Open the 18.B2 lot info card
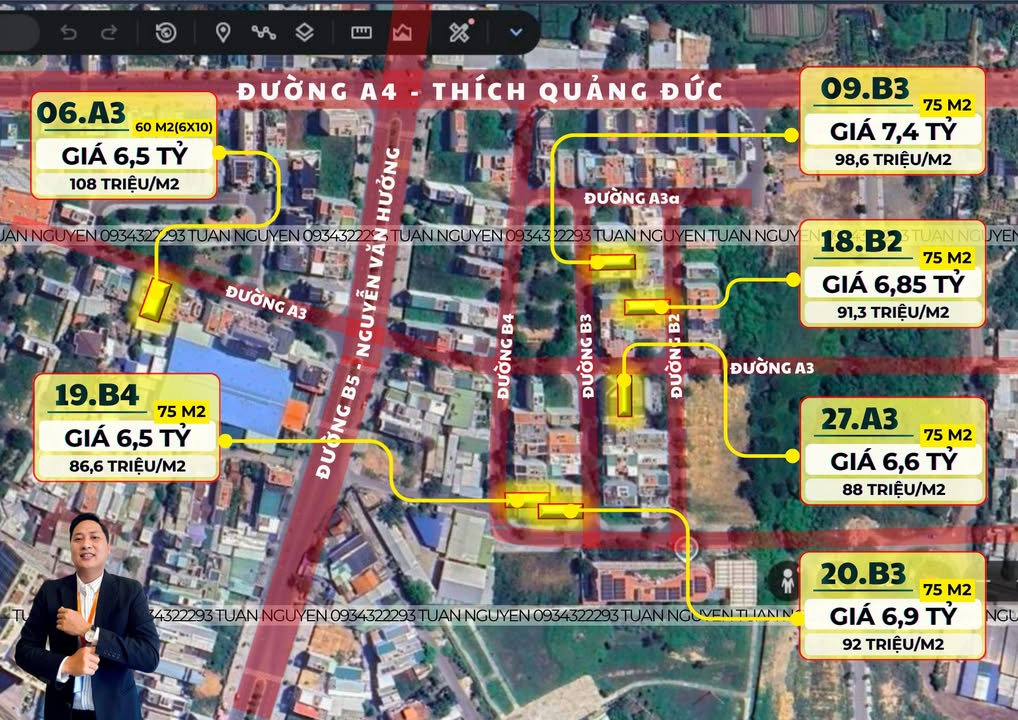Viewport: 1018px width, 720px height. [892, 274]
